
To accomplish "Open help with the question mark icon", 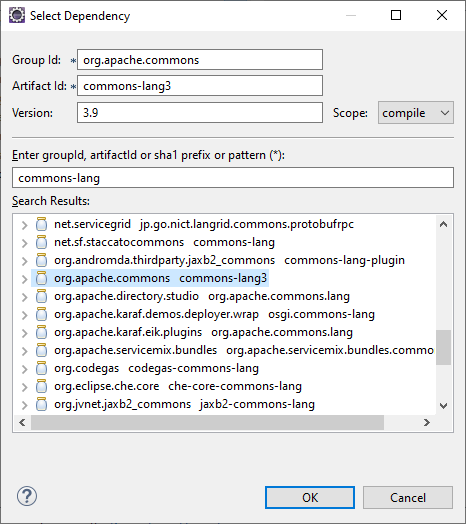I will pyautogui.click(x=27, y=496).
